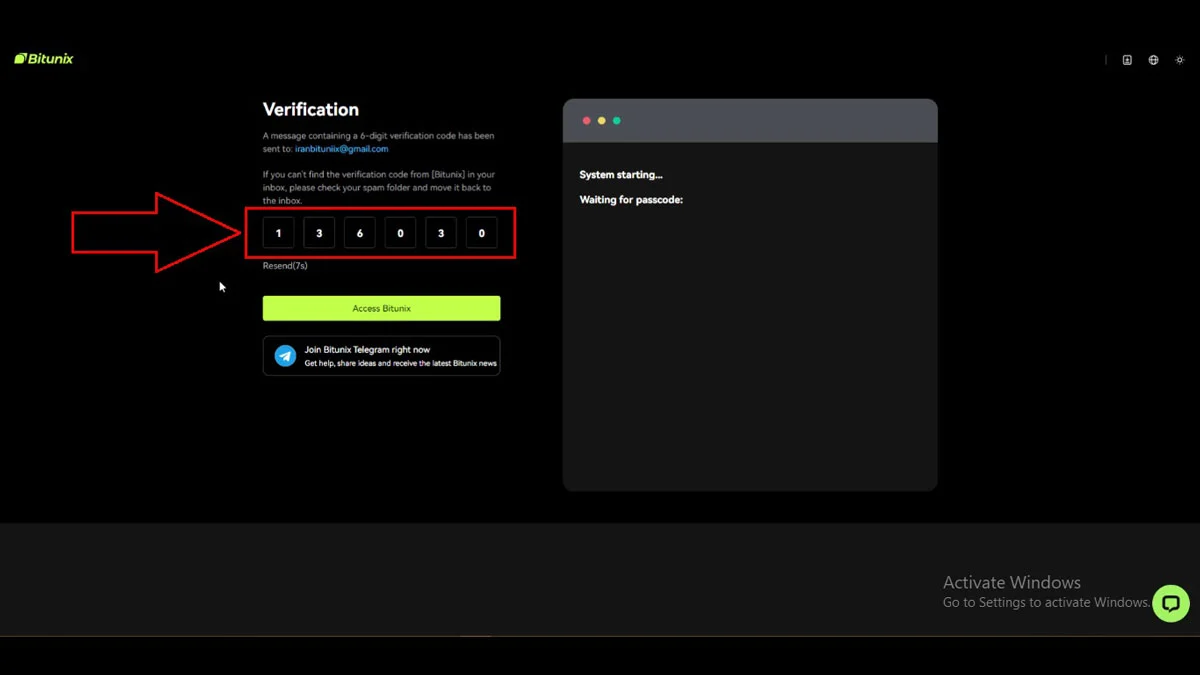Screen dimensions: 1200x675
Task: Click the yellow dot in terminal window
Action: tap(602, 121)
